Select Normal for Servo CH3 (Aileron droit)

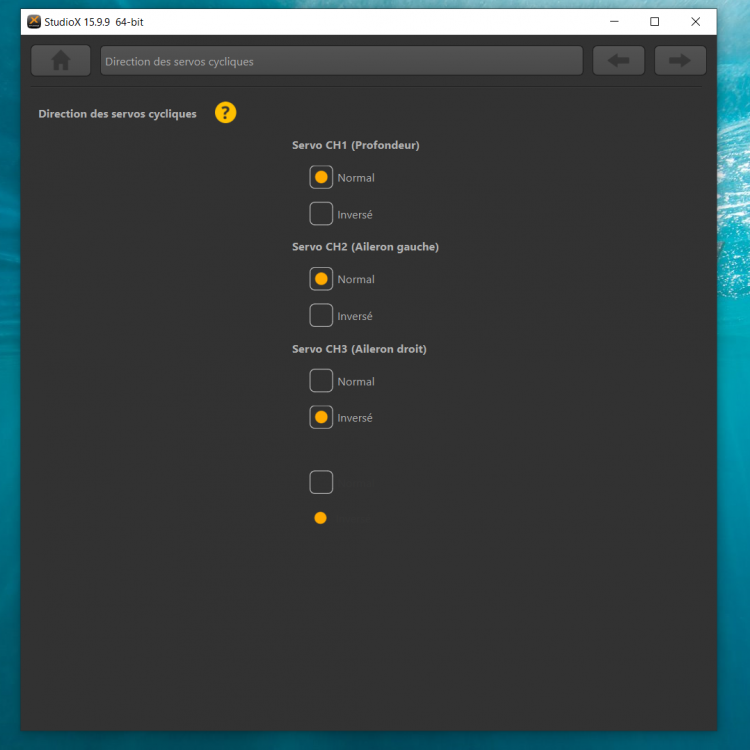pyautogui.click(x=321, y=381)
